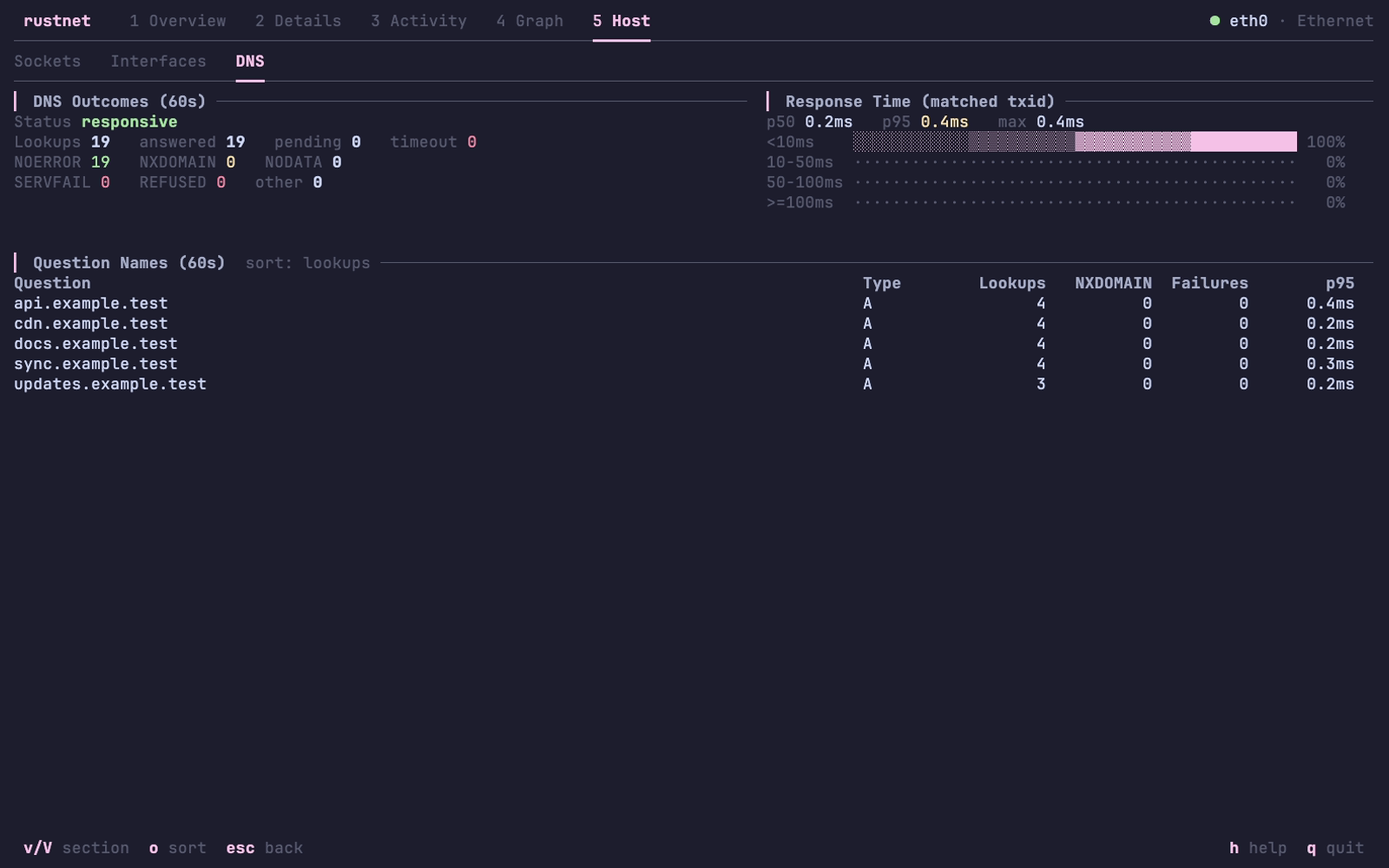1389x868 pixels.
Task: Click the 'o sort' shortcut hint
Action: point(177,848)
